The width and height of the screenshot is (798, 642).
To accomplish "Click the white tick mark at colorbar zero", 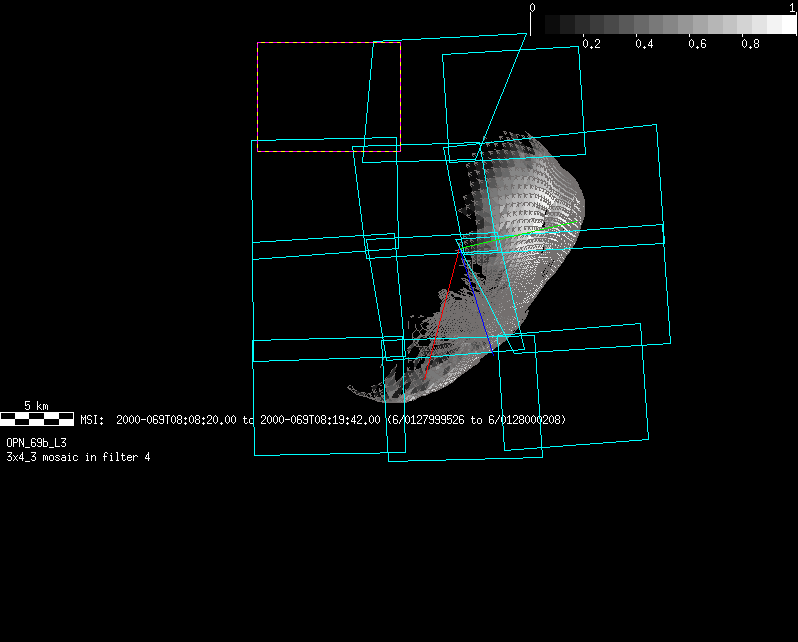I will [x=530, y=24].
